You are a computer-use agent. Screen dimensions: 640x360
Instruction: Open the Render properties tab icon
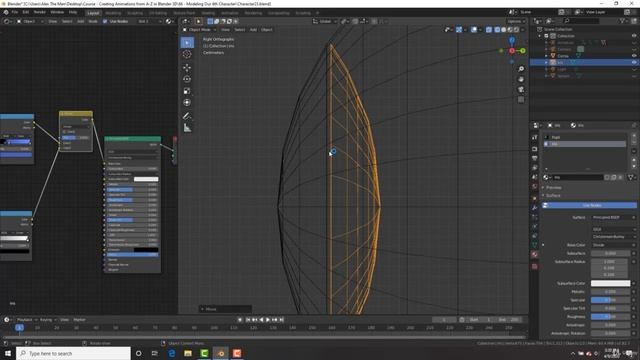pyautogui.click(x=535, y=149)
